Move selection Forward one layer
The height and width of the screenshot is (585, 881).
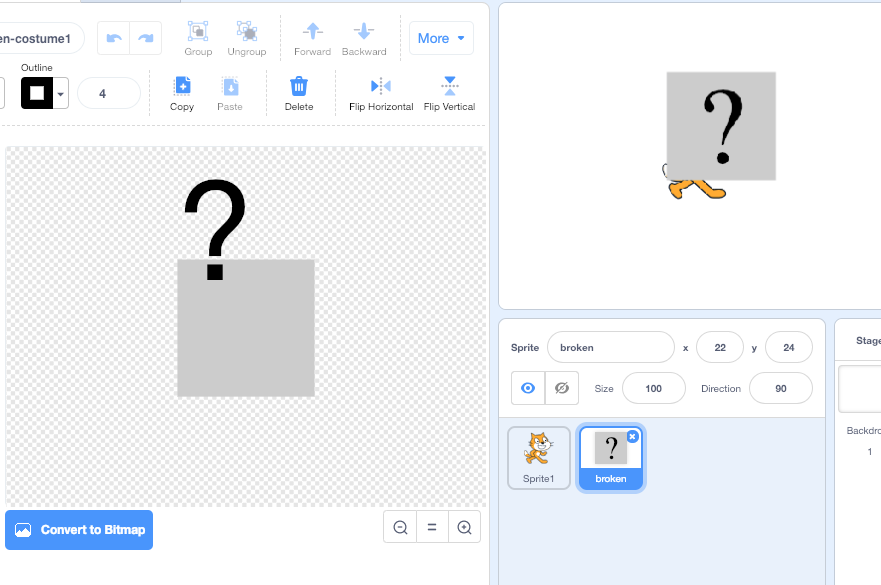coord(312,39)
